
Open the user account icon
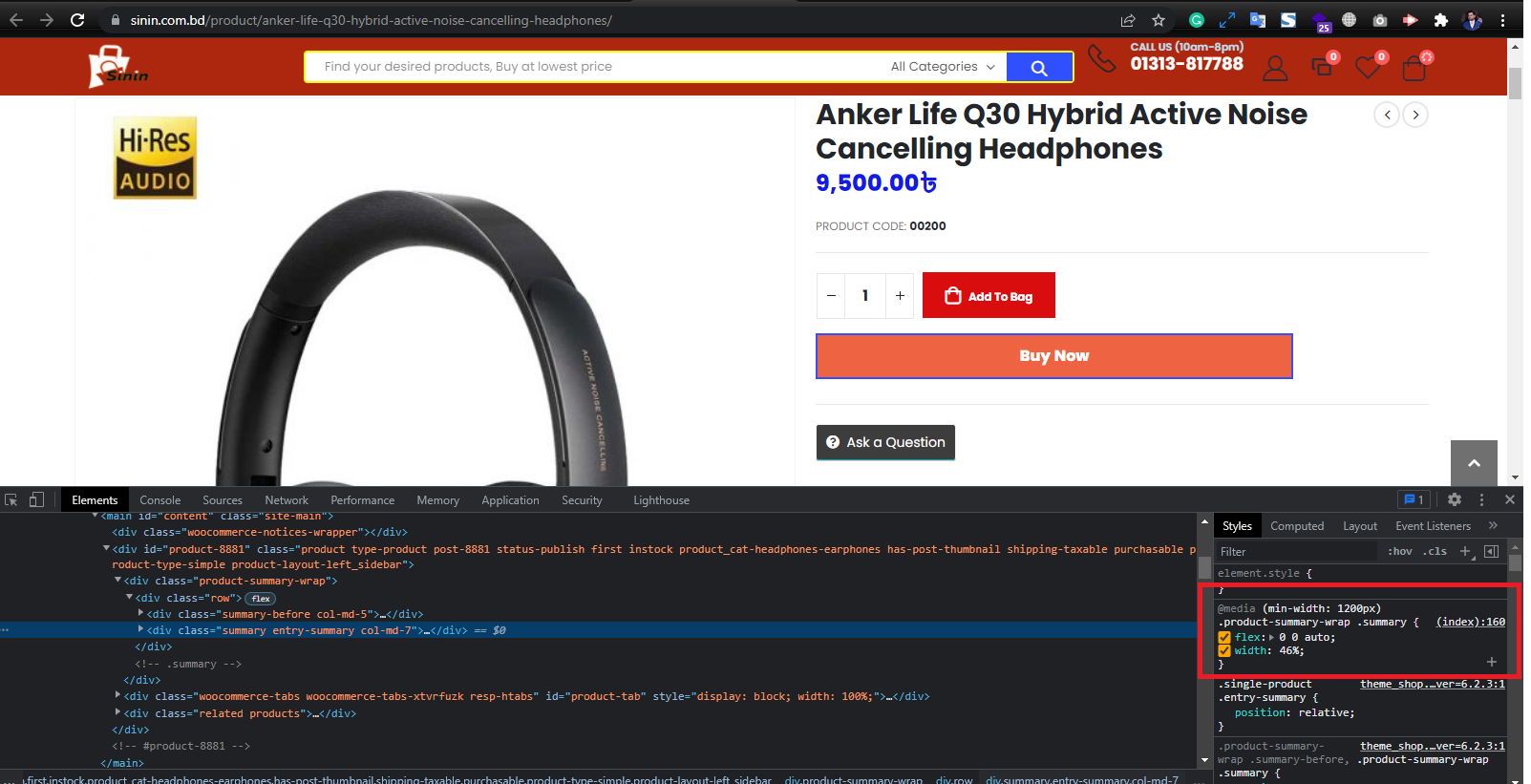(1275, 68)
